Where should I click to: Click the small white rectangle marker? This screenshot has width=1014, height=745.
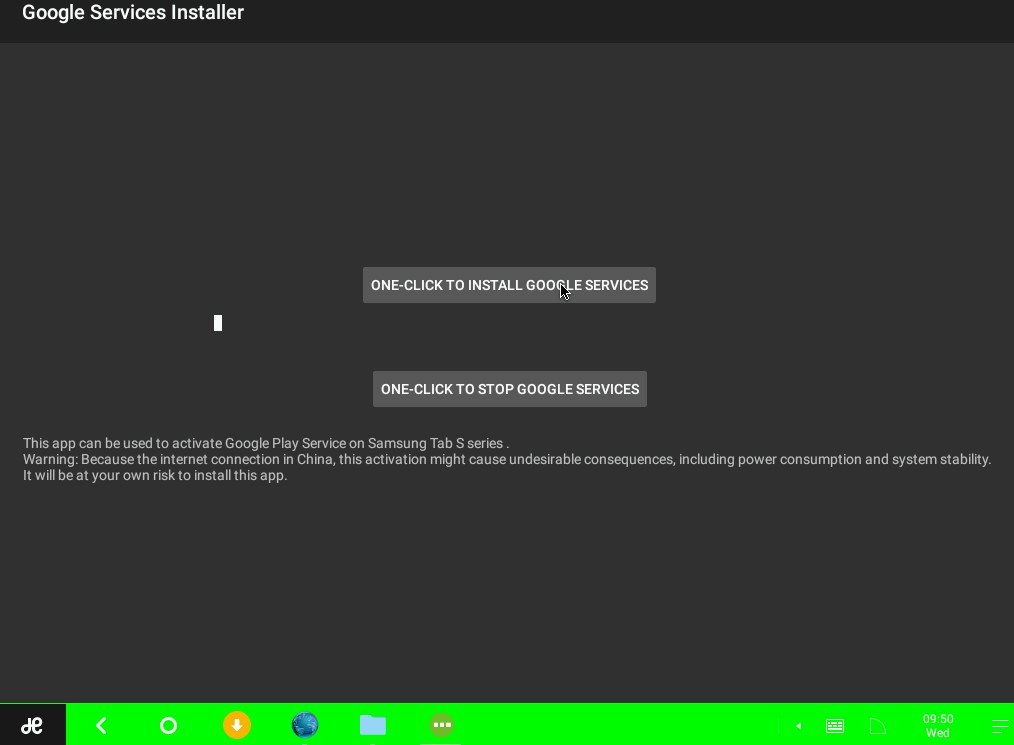click(x=218, y=323)
